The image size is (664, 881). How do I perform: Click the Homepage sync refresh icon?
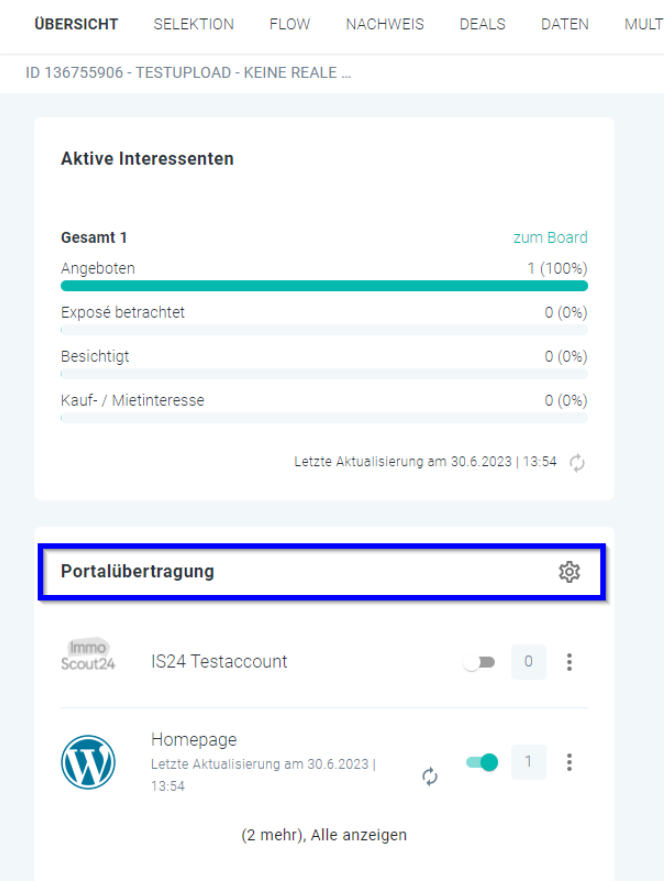[x=430, y=776]
